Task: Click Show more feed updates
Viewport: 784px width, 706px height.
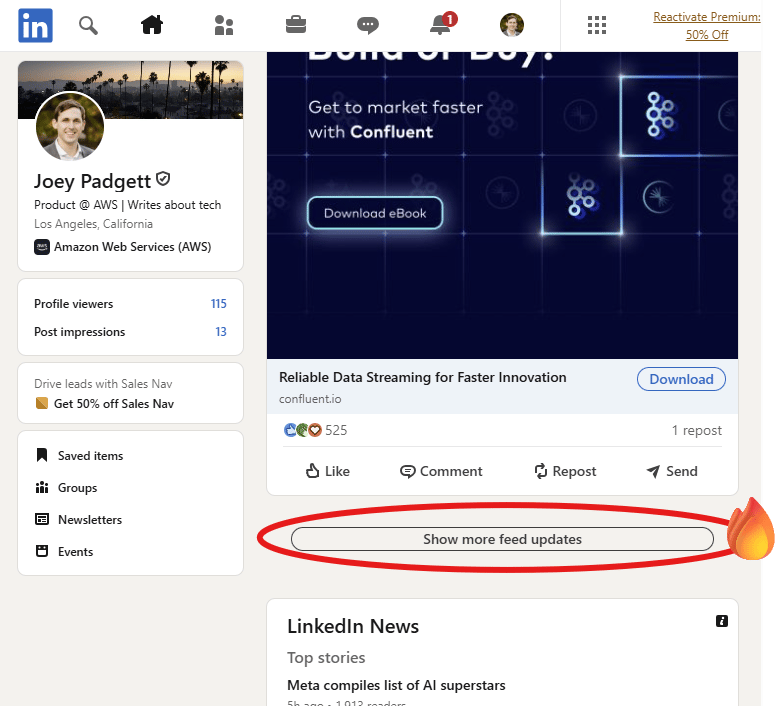Action: click(x=502, y=539)
